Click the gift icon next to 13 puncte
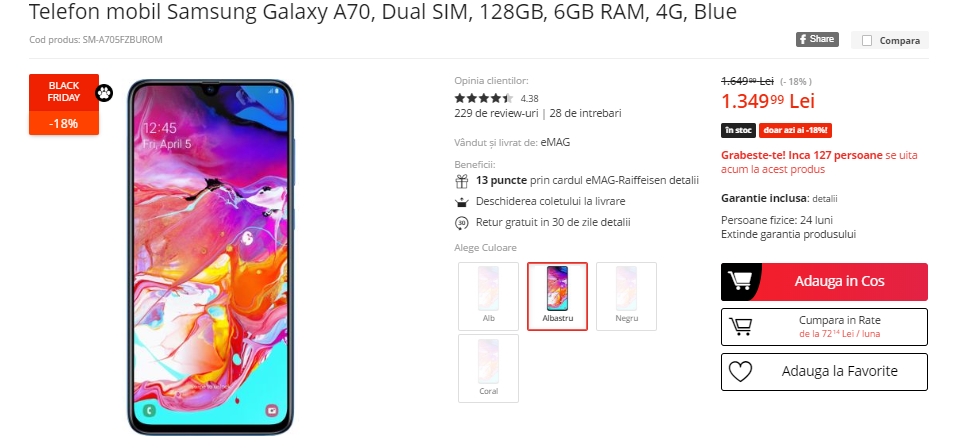Image resolution: width=958 pixels, height=448 pixels. (x=462, y=182)
